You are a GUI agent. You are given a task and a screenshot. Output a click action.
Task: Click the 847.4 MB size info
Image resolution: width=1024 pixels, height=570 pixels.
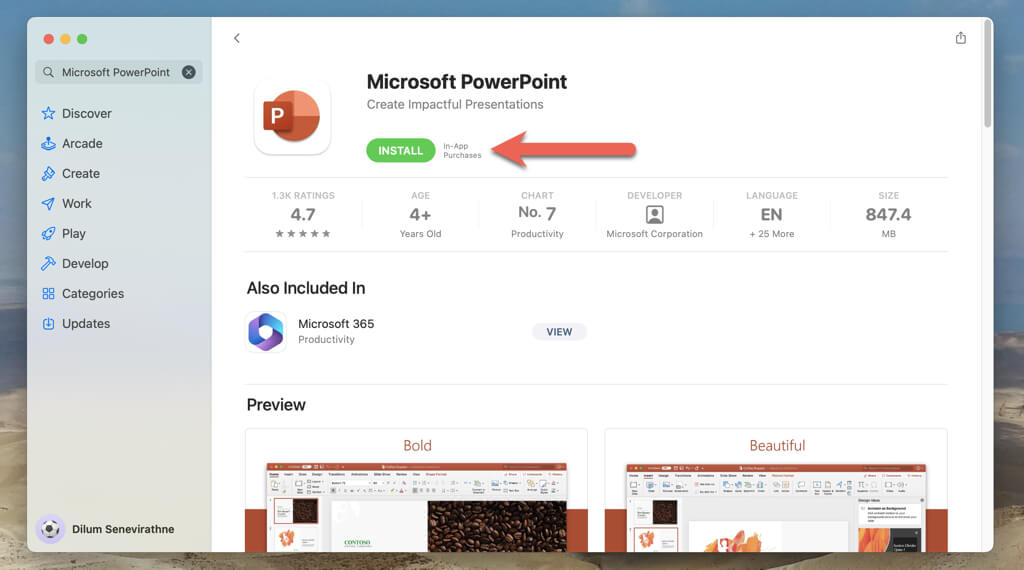[888, 215]
